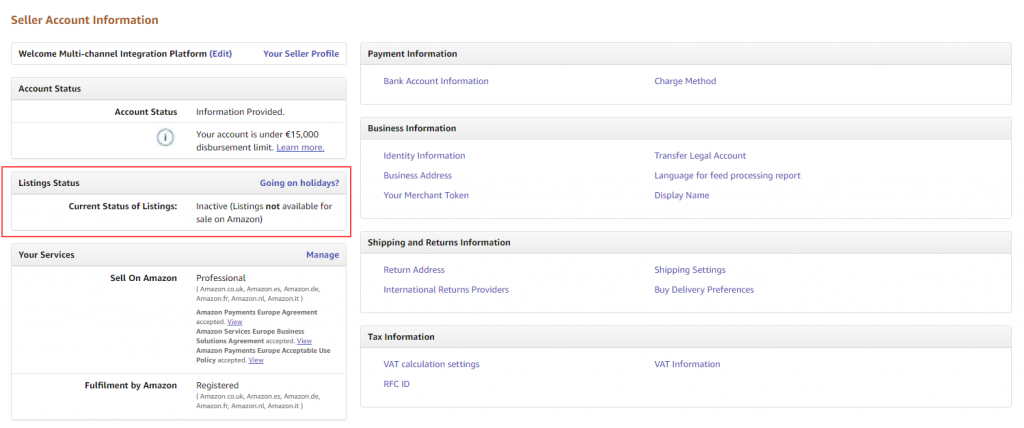The image size is (1024, 428).
Task: View Your Merchant Token
Action: (x=426, y=195)
